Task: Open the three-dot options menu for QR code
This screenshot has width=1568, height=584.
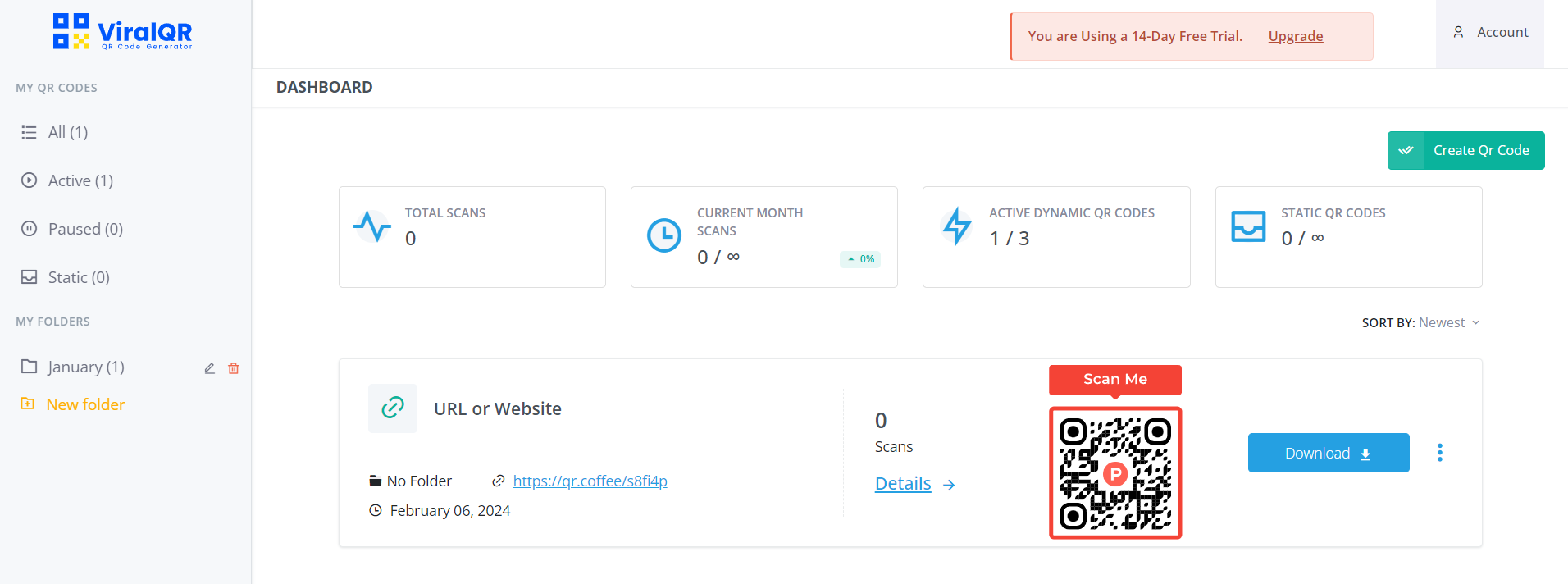Action: click(x=1440, y=453)
